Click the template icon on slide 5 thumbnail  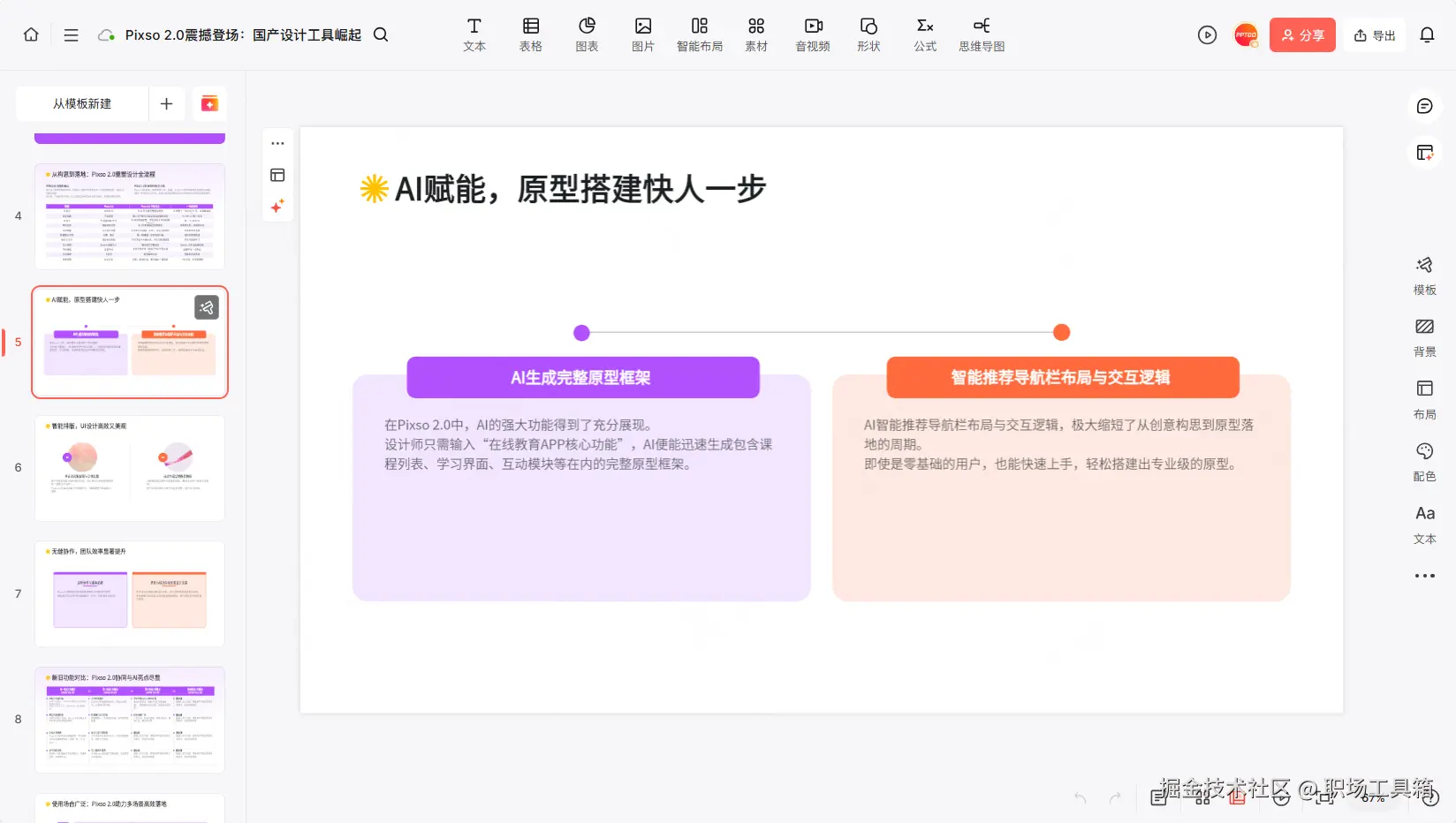[x=207, y=307]
